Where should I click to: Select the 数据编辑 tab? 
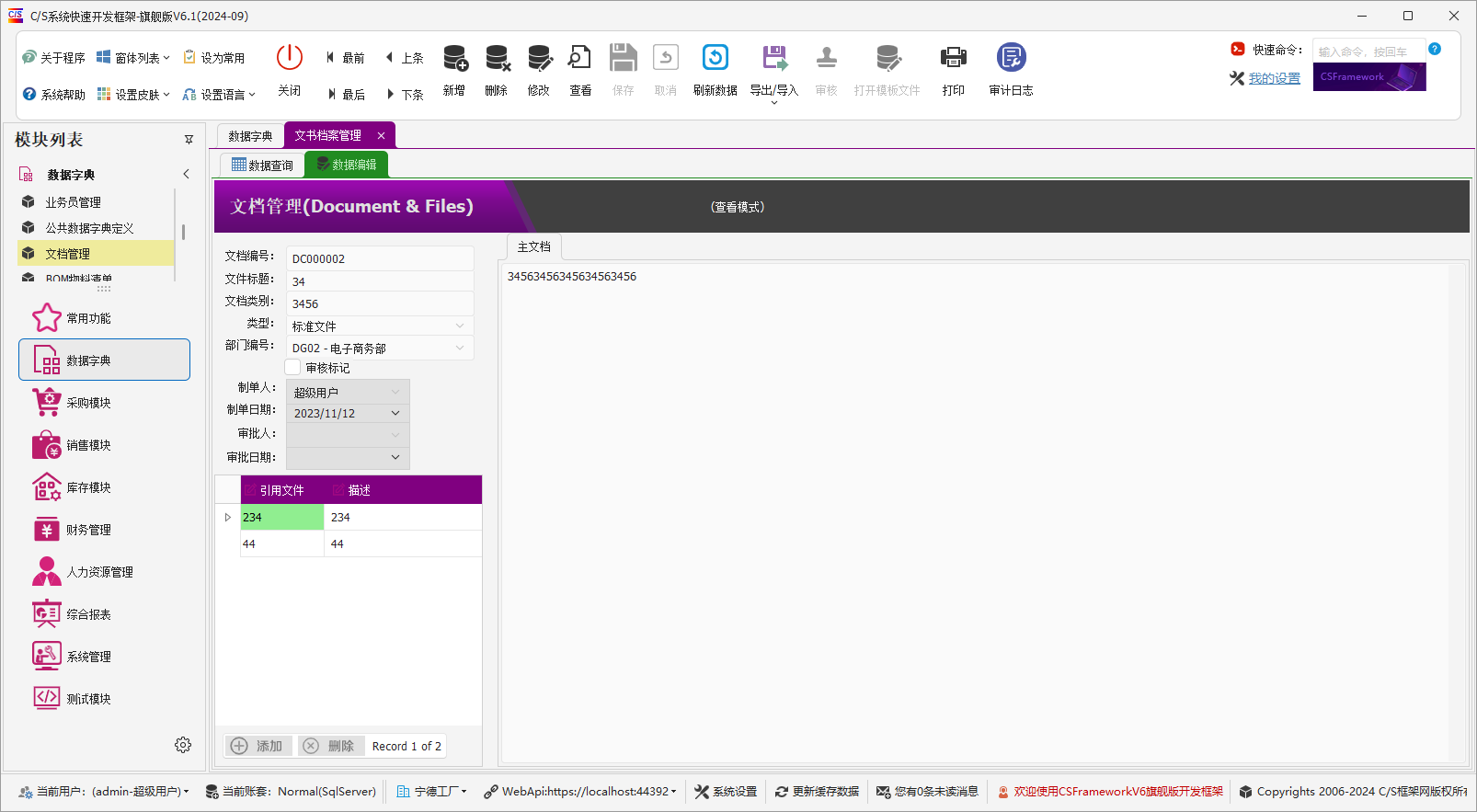[346, 165]
